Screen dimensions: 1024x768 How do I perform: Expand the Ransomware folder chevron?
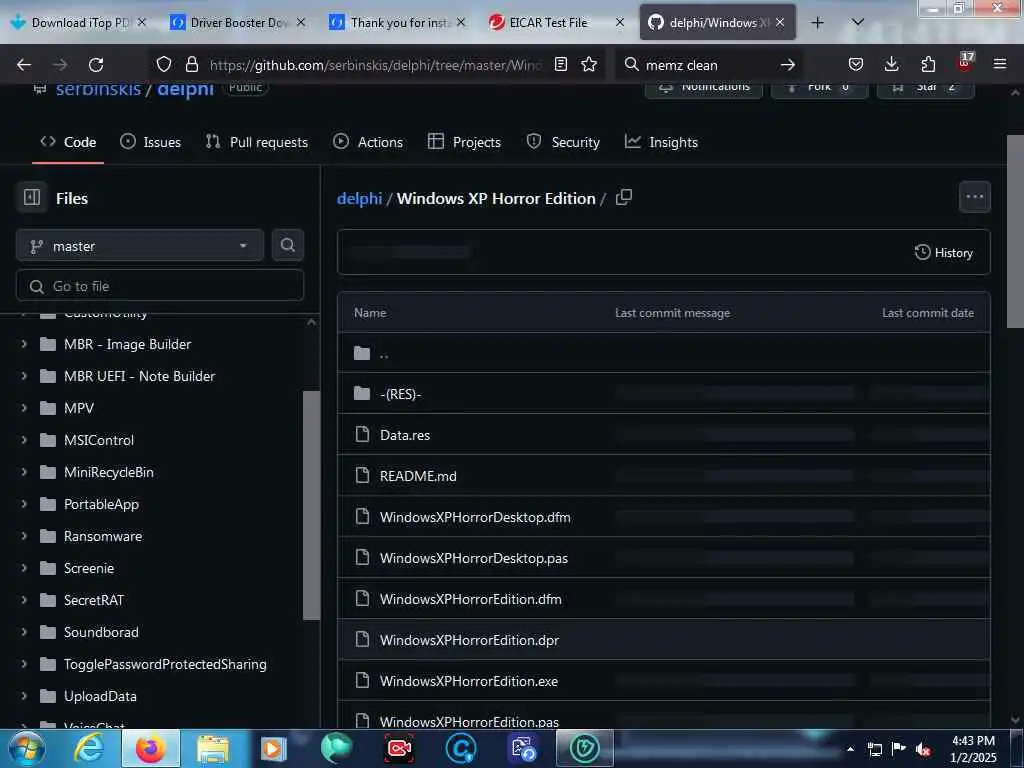coord(24,536)
